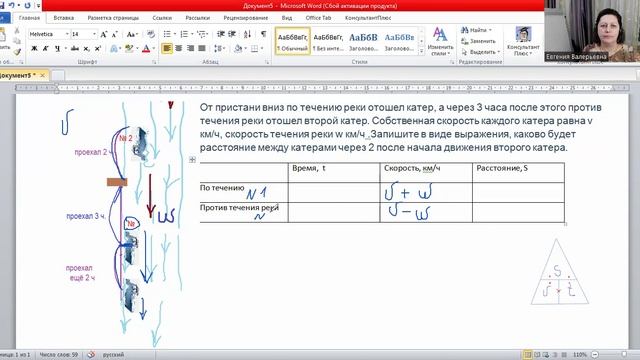
Task: Open Helvetica font name dropdown
Action: pyautogui.click(x=67, y=34)
